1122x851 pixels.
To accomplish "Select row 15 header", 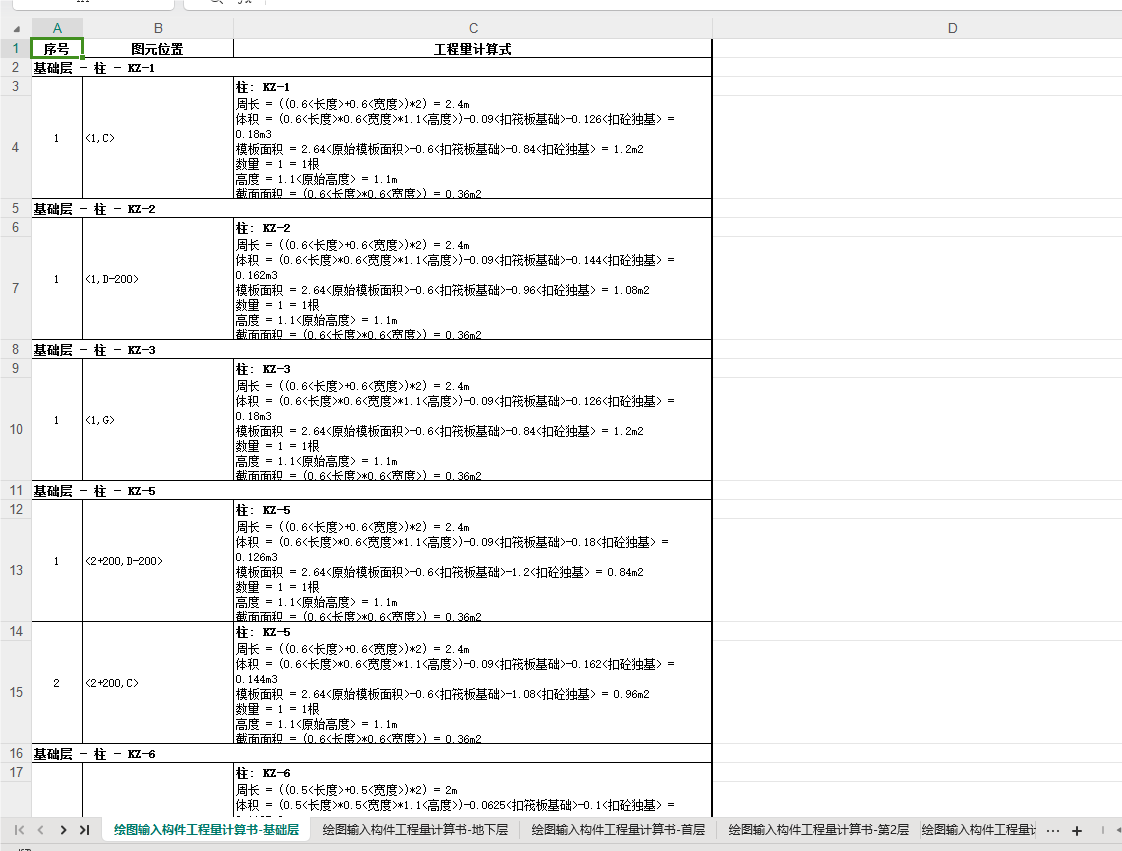I will coord(15,692).
